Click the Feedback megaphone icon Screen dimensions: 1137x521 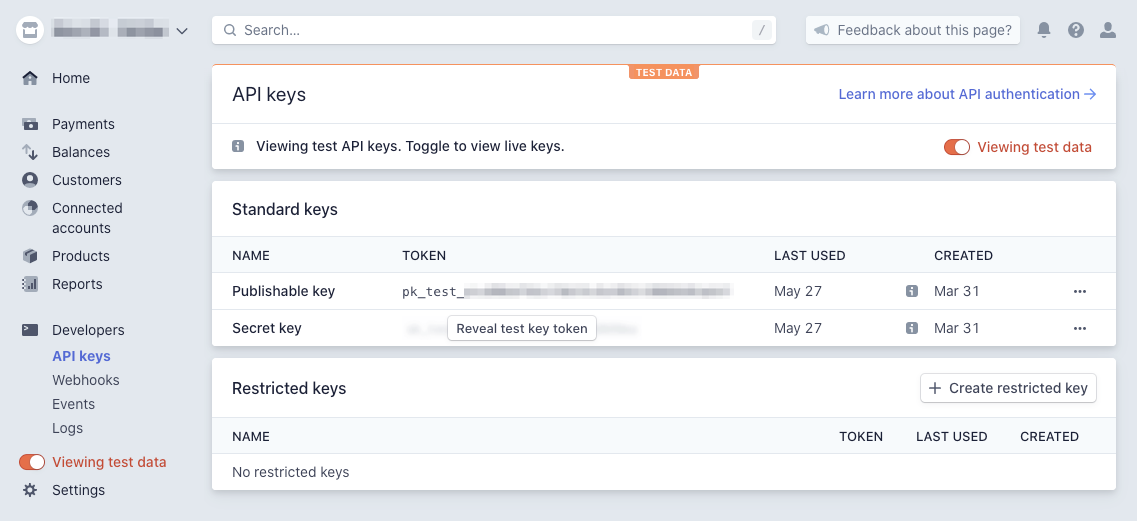click(821, 30)
